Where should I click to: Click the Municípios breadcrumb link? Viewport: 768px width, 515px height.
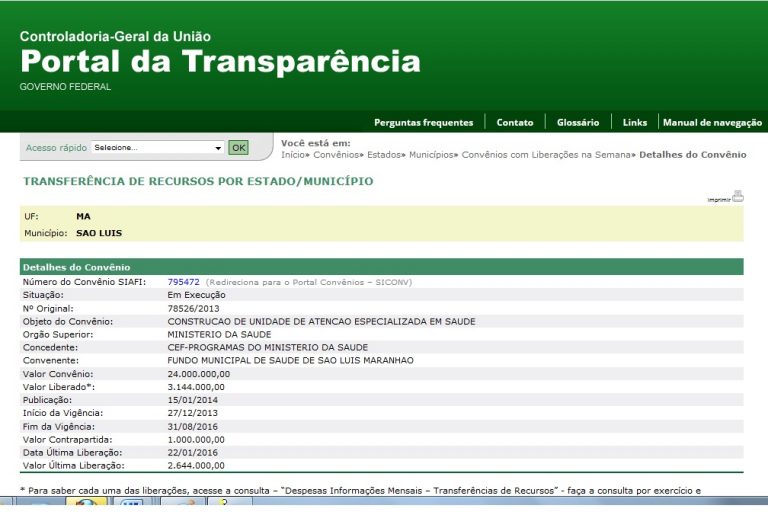click(437, 155)
